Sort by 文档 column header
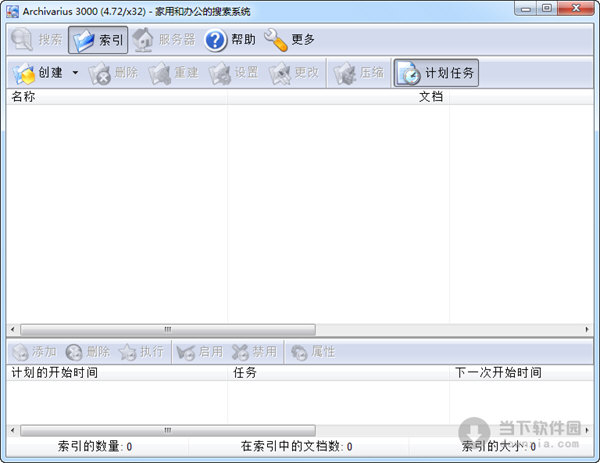The height and width of the screenshot is (463, 600). 338,97
